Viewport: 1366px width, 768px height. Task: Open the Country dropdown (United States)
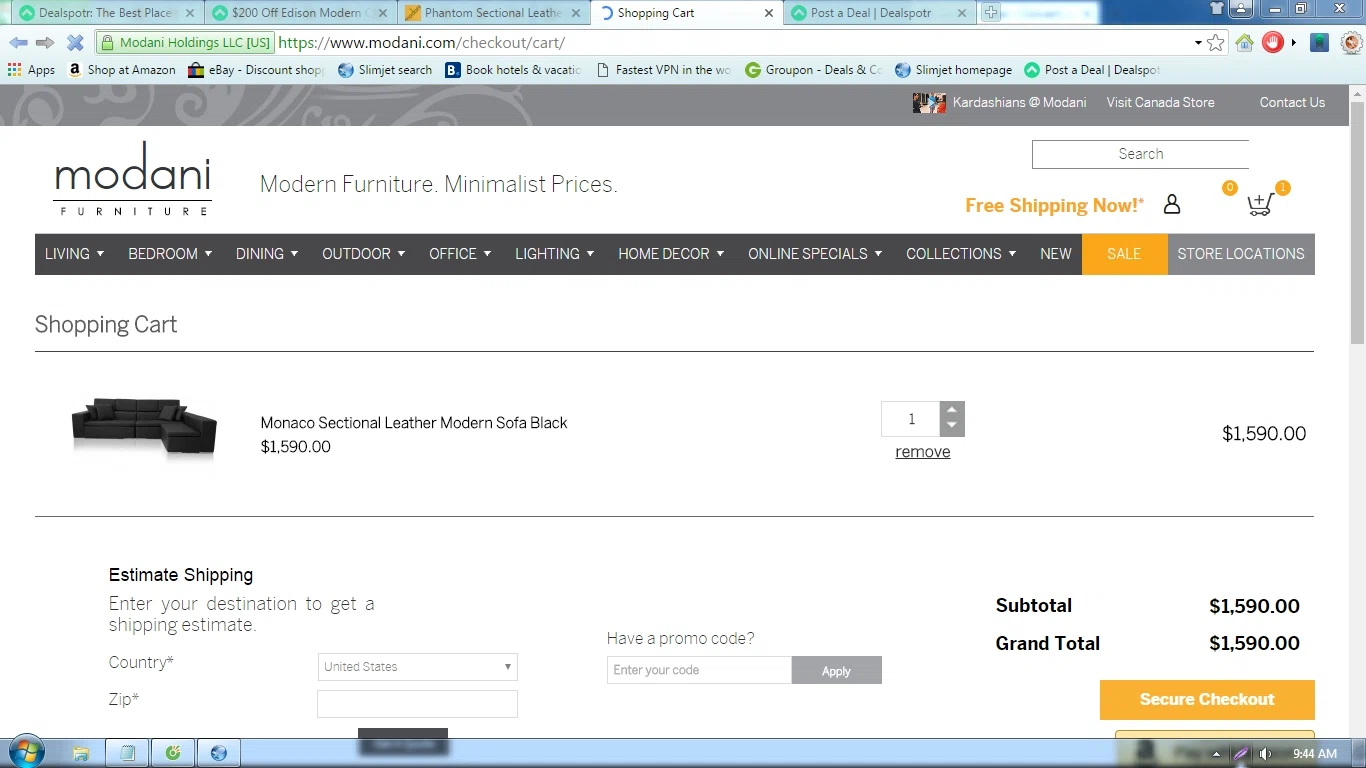point(417,667)
